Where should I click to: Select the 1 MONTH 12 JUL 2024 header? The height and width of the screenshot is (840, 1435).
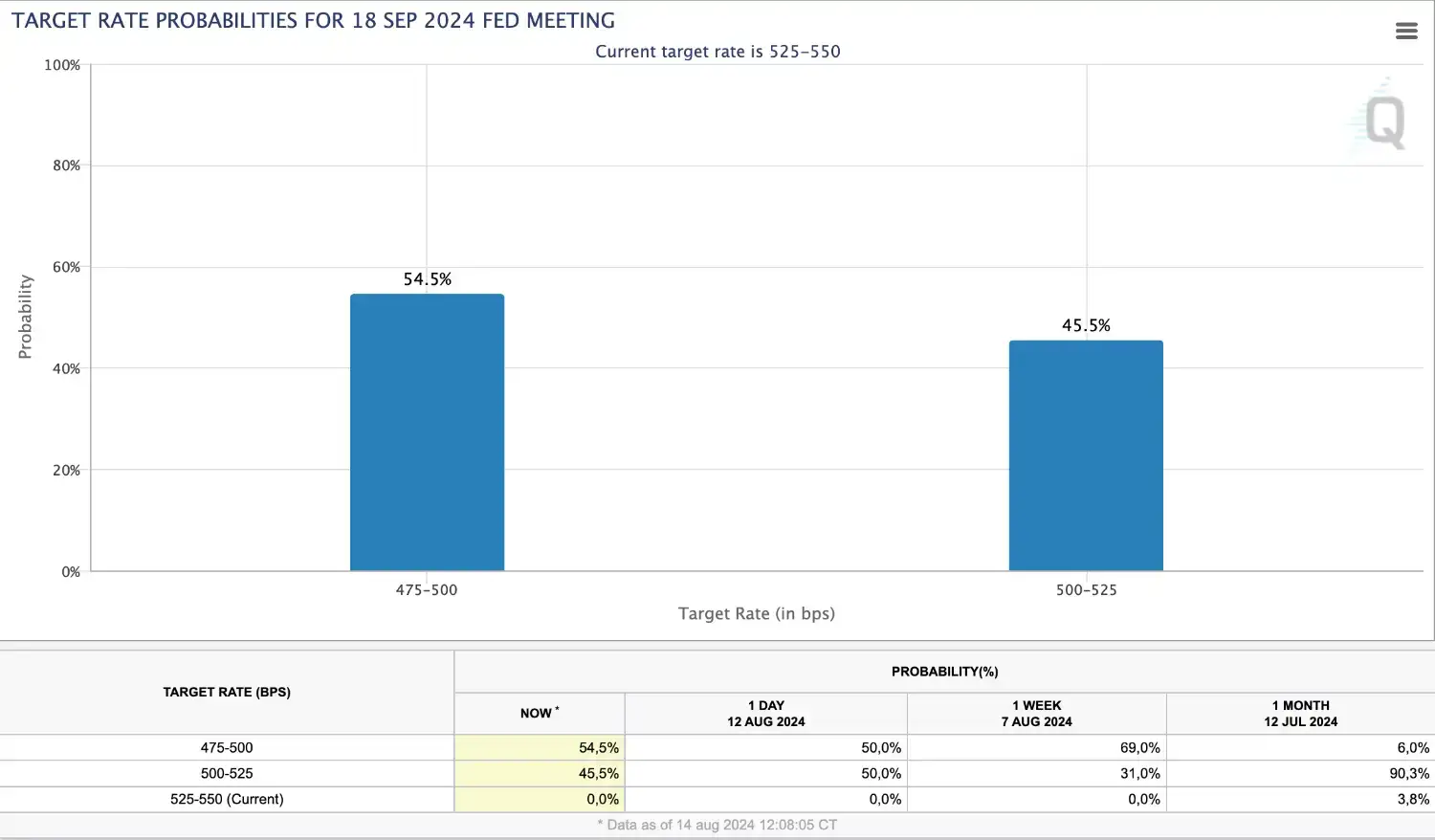[1300, 713]
